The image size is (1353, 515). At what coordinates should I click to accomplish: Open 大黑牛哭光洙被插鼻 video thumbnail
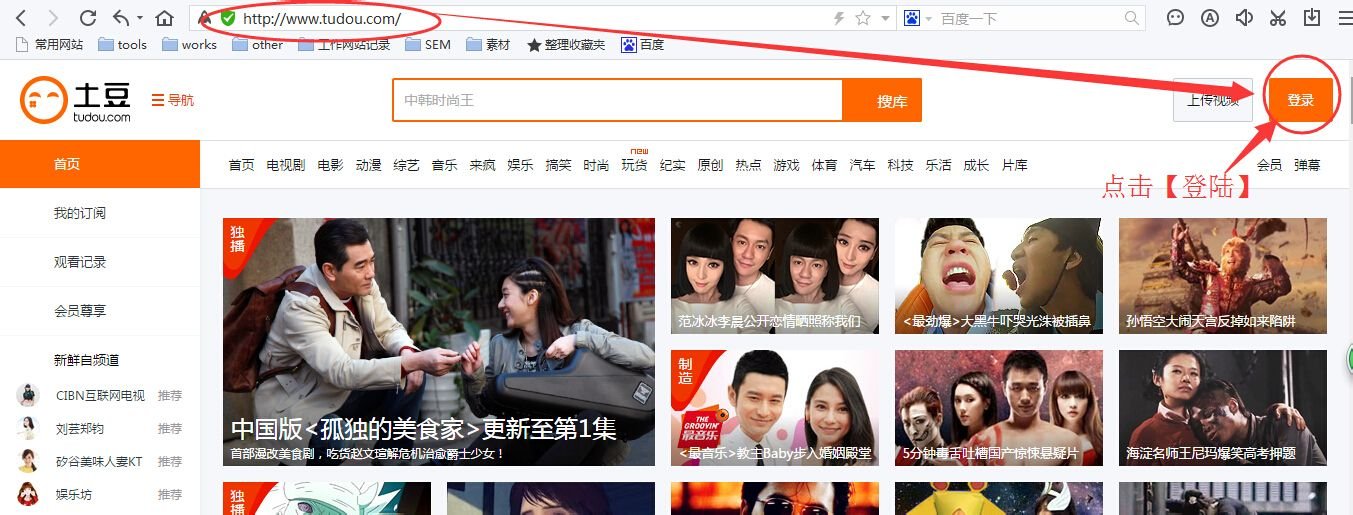pos(999,276)
